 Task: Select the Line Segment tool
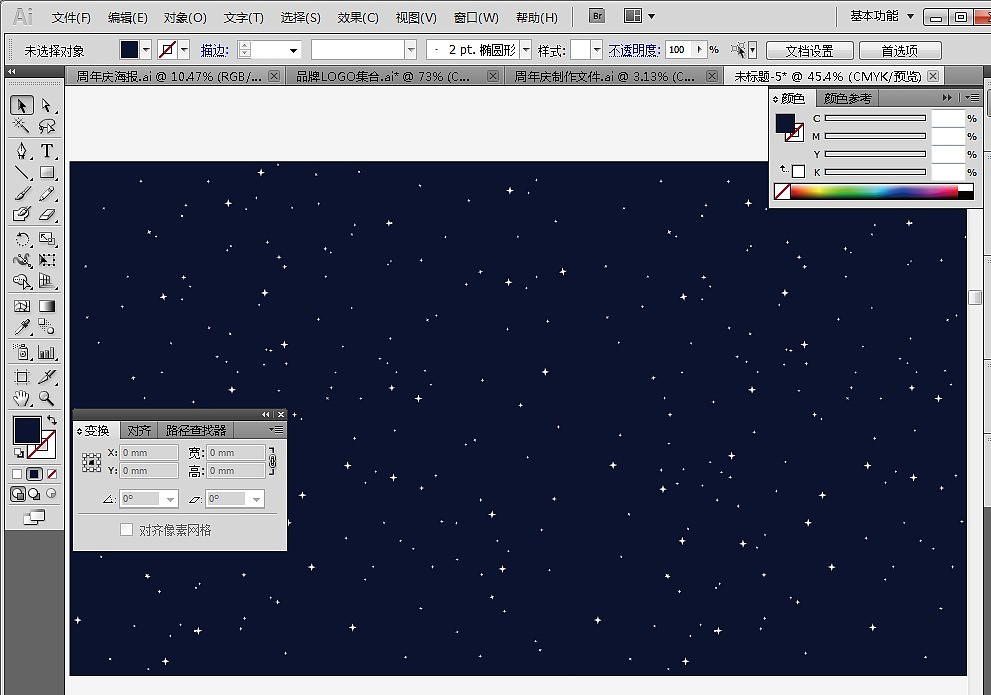21,172
